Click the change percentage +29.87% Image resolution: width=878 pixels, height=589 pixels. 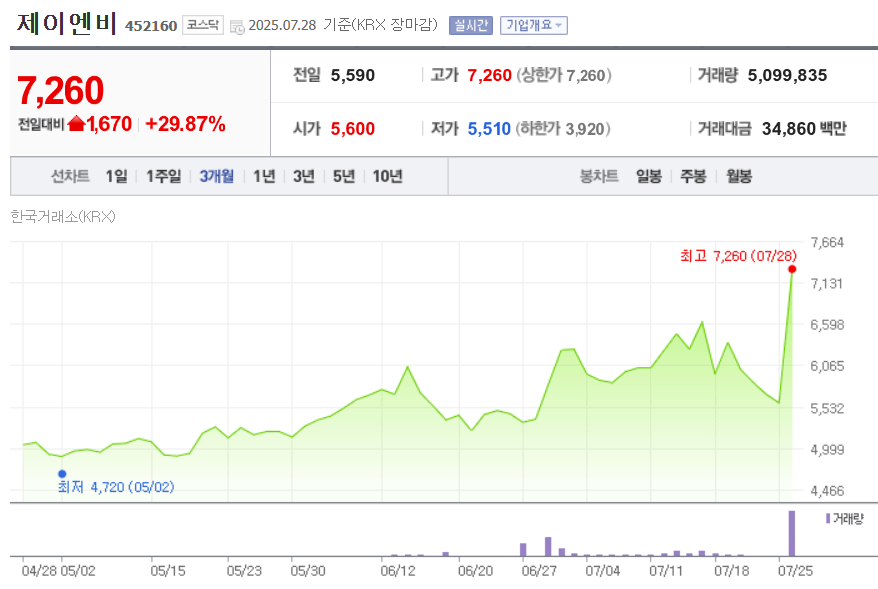185,124
